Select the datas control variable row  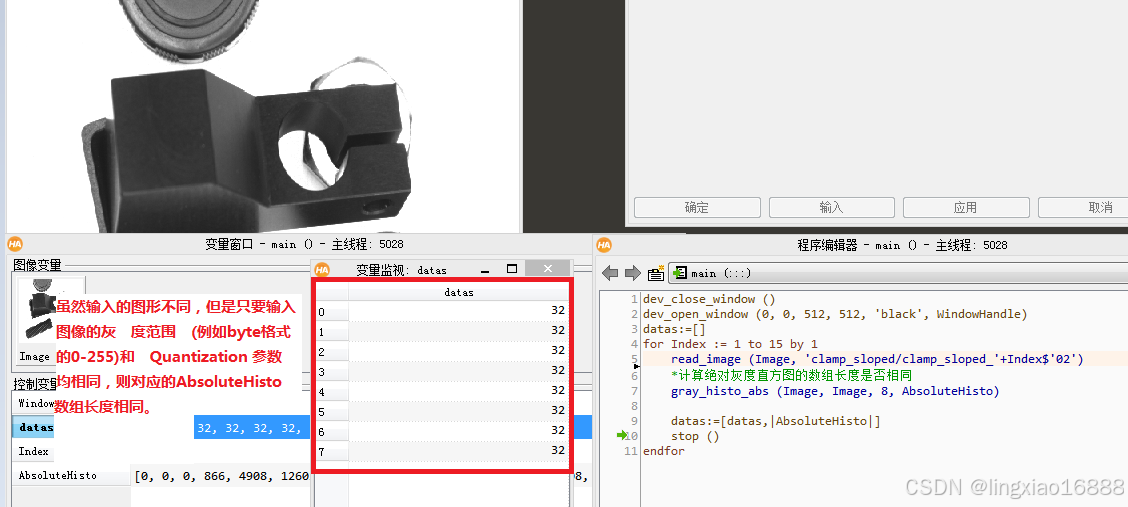coord(35,427)
